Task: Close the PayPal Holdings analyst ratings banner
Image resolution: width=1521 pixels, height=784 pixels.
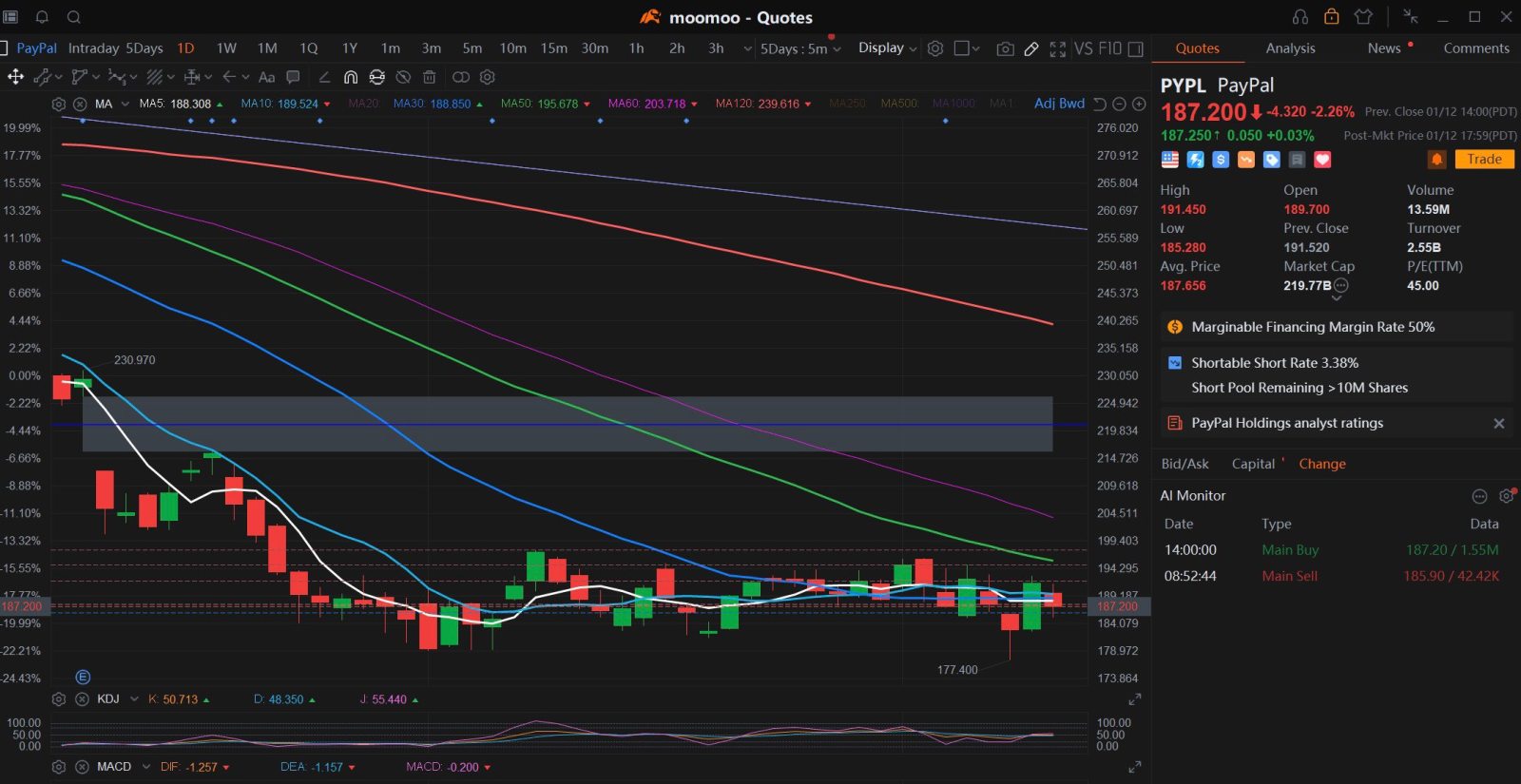Action: coord(1499,424)
